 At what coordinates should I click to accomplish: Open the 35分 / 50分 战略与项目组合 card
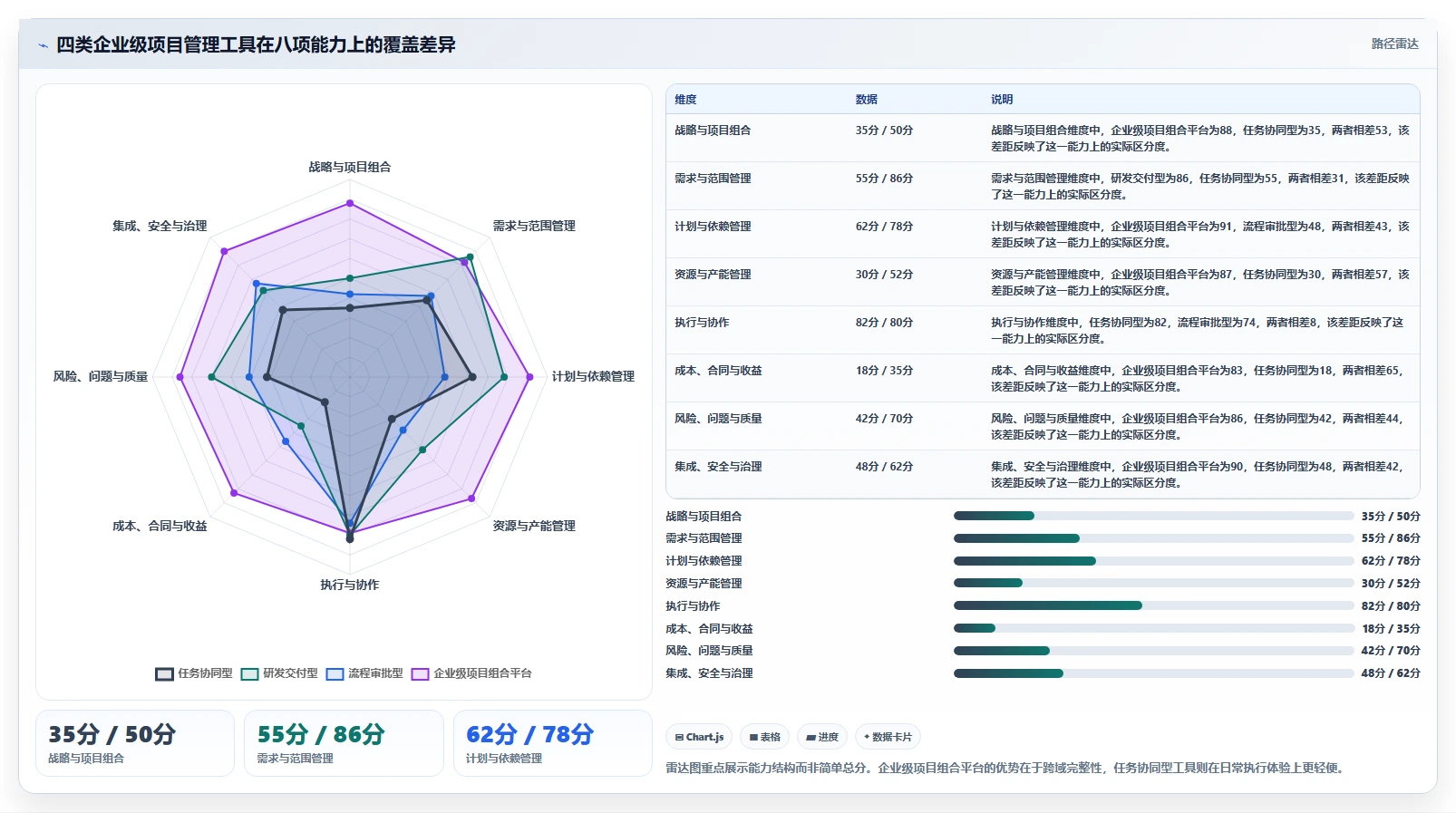135,743
